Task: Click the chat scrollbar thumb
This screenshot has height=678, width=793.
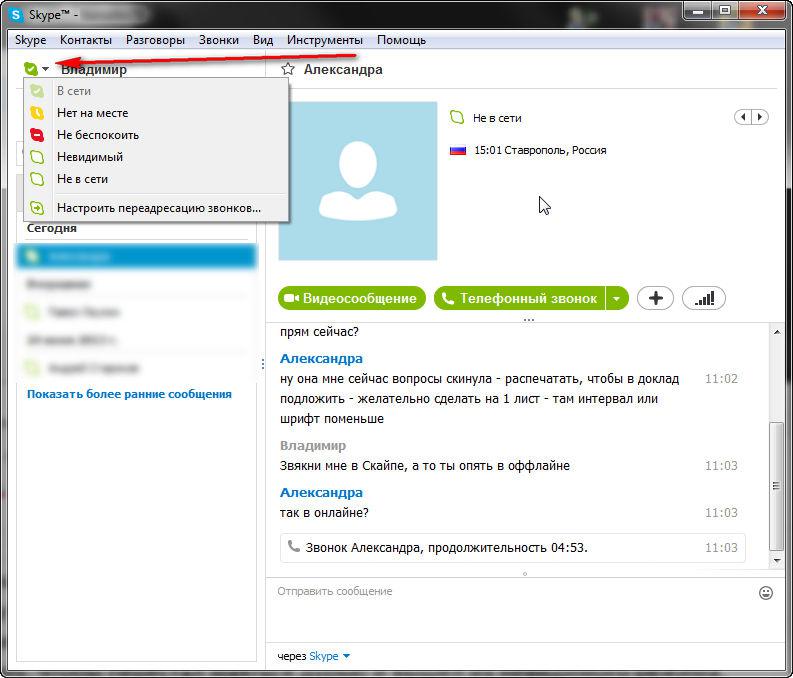Action: 776,486
